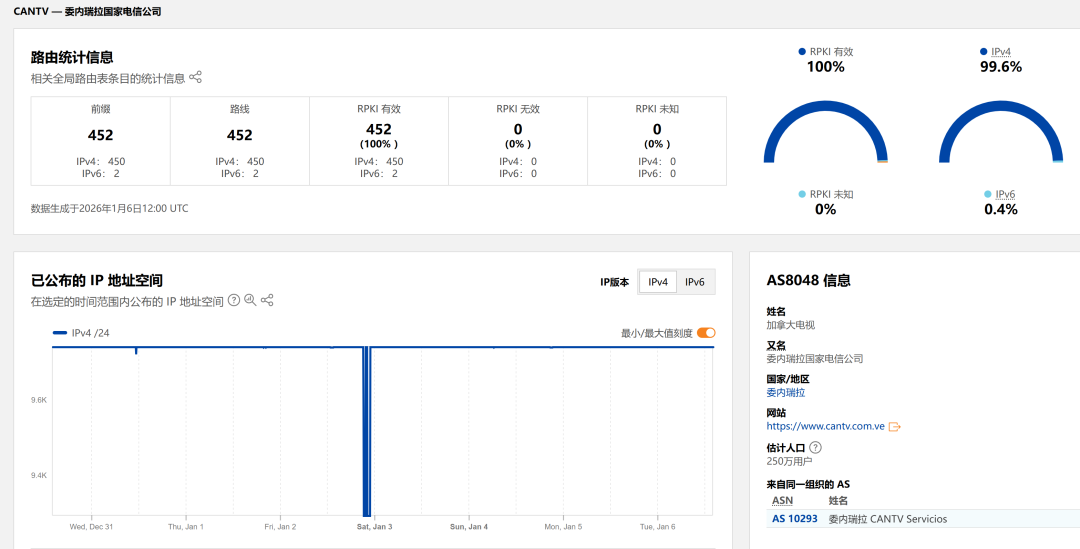Click external link icon beside cantv.com.ve
The width and height of the screenshot is (1080, 549).
[x=895, y=427]
